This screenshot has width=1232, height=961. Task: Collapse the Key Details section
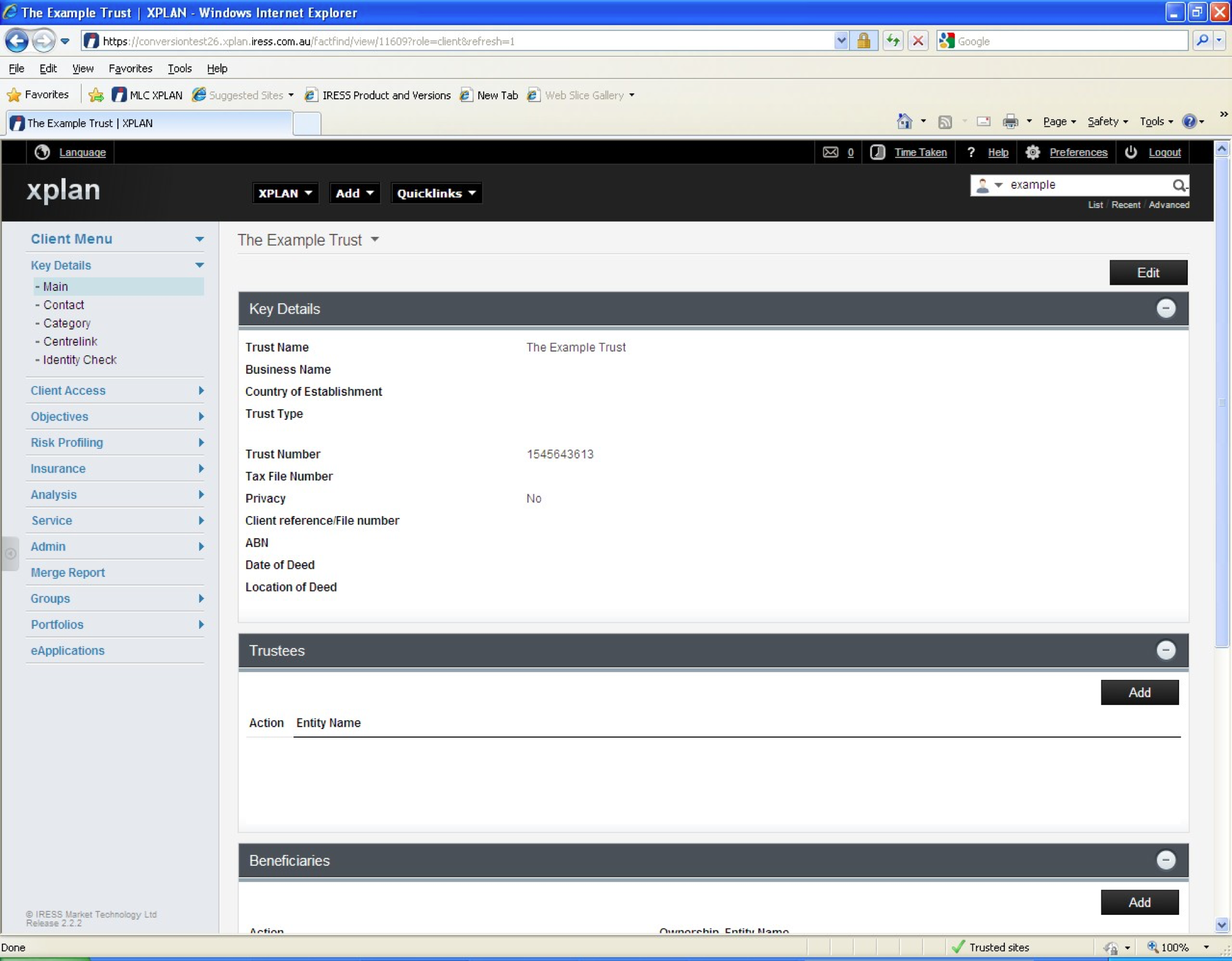pos(1165,309)
